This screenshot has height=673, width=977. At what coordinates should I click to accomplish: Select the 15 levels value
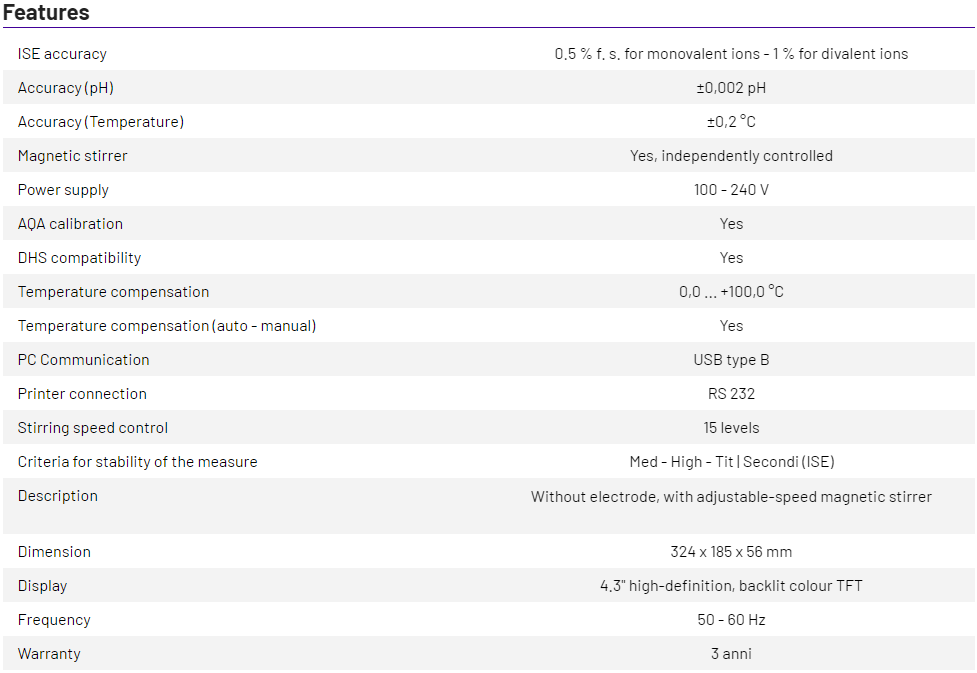pyautogui.click(x=731, y=428)
